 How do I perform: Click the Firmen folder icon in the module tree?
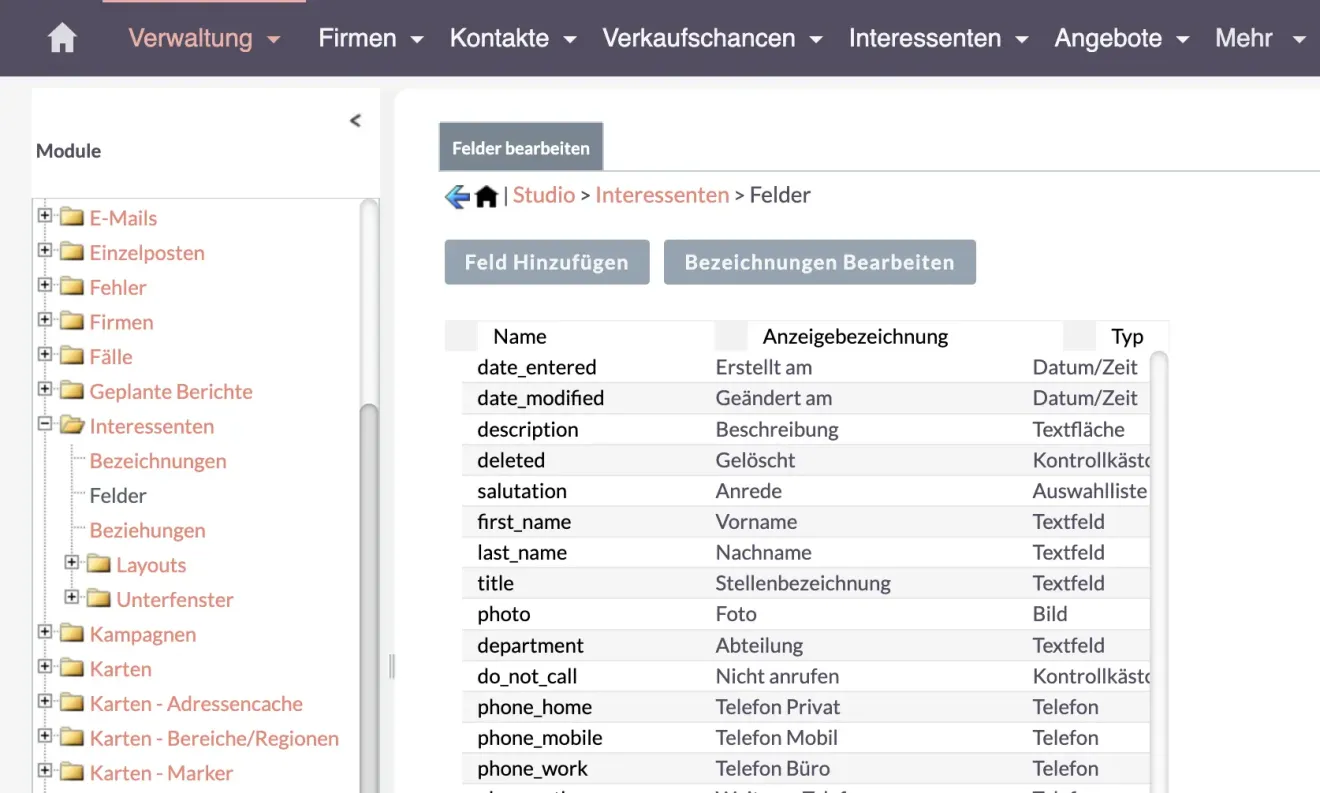coord(69,321)
